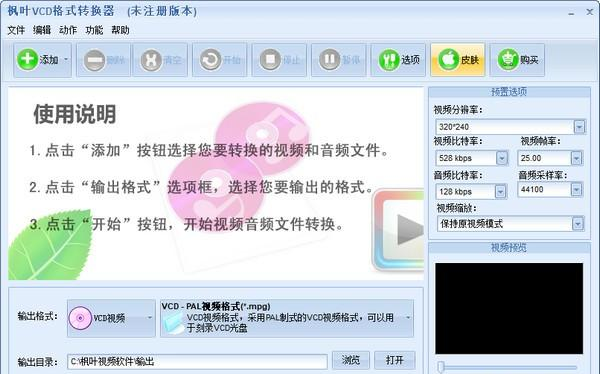Click the disabled remove (minus) toolbar button
600x374 pixels.
[104, 60]
